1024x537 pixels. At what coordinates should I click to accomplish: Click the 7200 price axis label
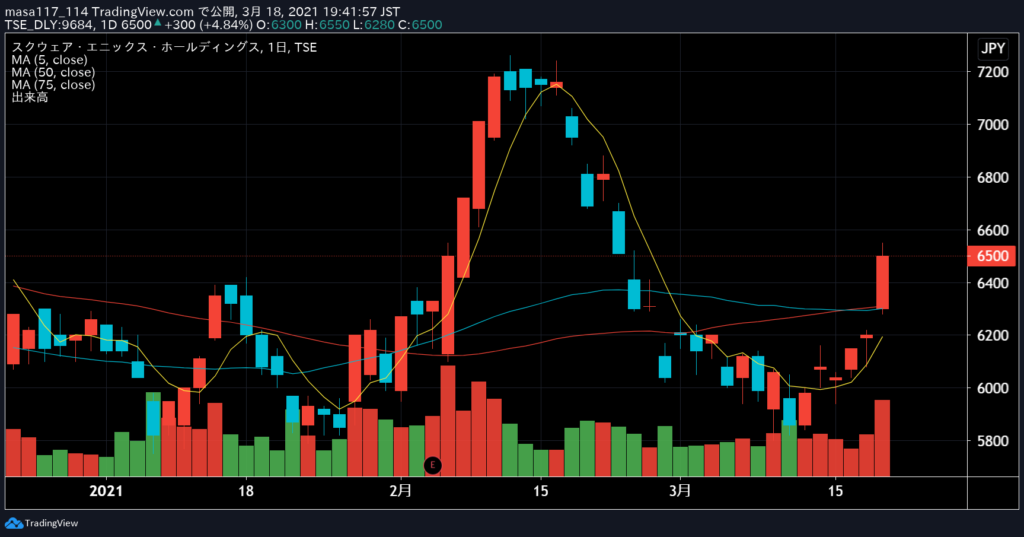[993, 72]
